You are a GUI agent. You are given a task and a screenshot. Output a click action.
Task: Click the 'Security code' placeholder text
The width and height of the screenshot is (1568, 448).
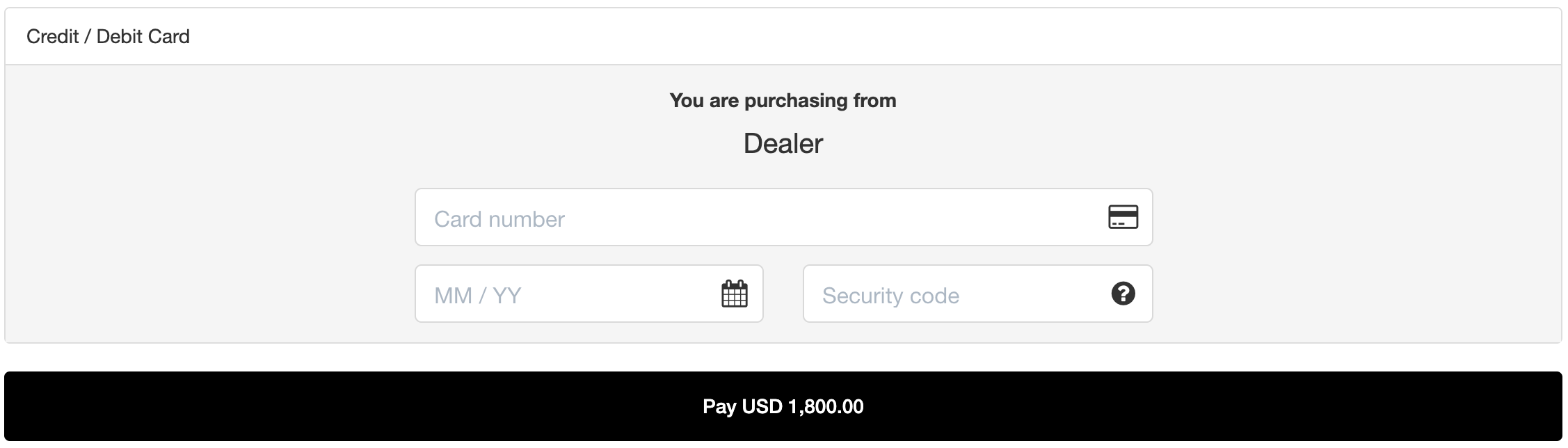[890, 296]
